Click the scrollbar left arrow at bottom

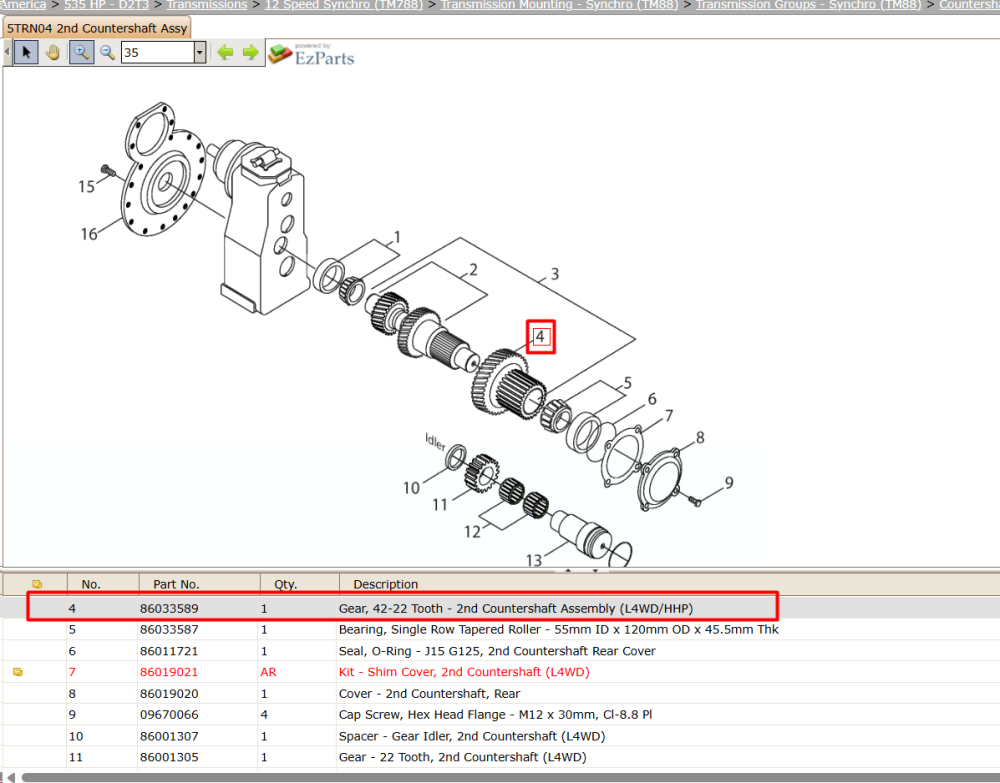pyautogui.click(x=11, y=778)
